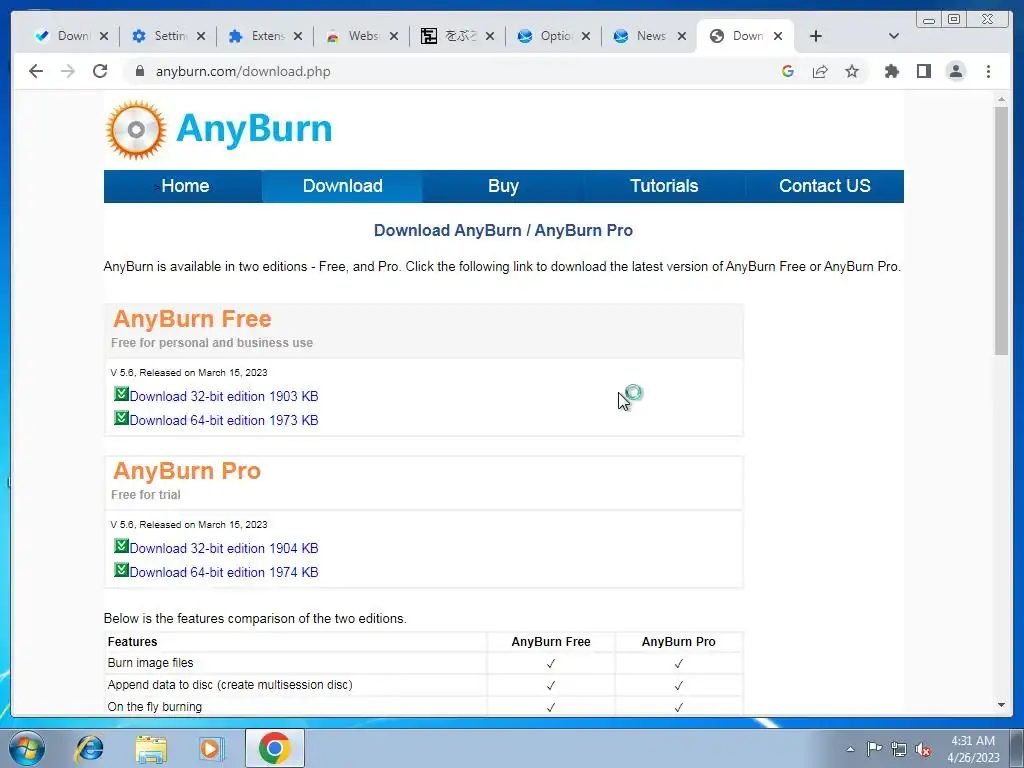View site info via the padlock icon
The image size is (1024, 768).
point(140,71)
